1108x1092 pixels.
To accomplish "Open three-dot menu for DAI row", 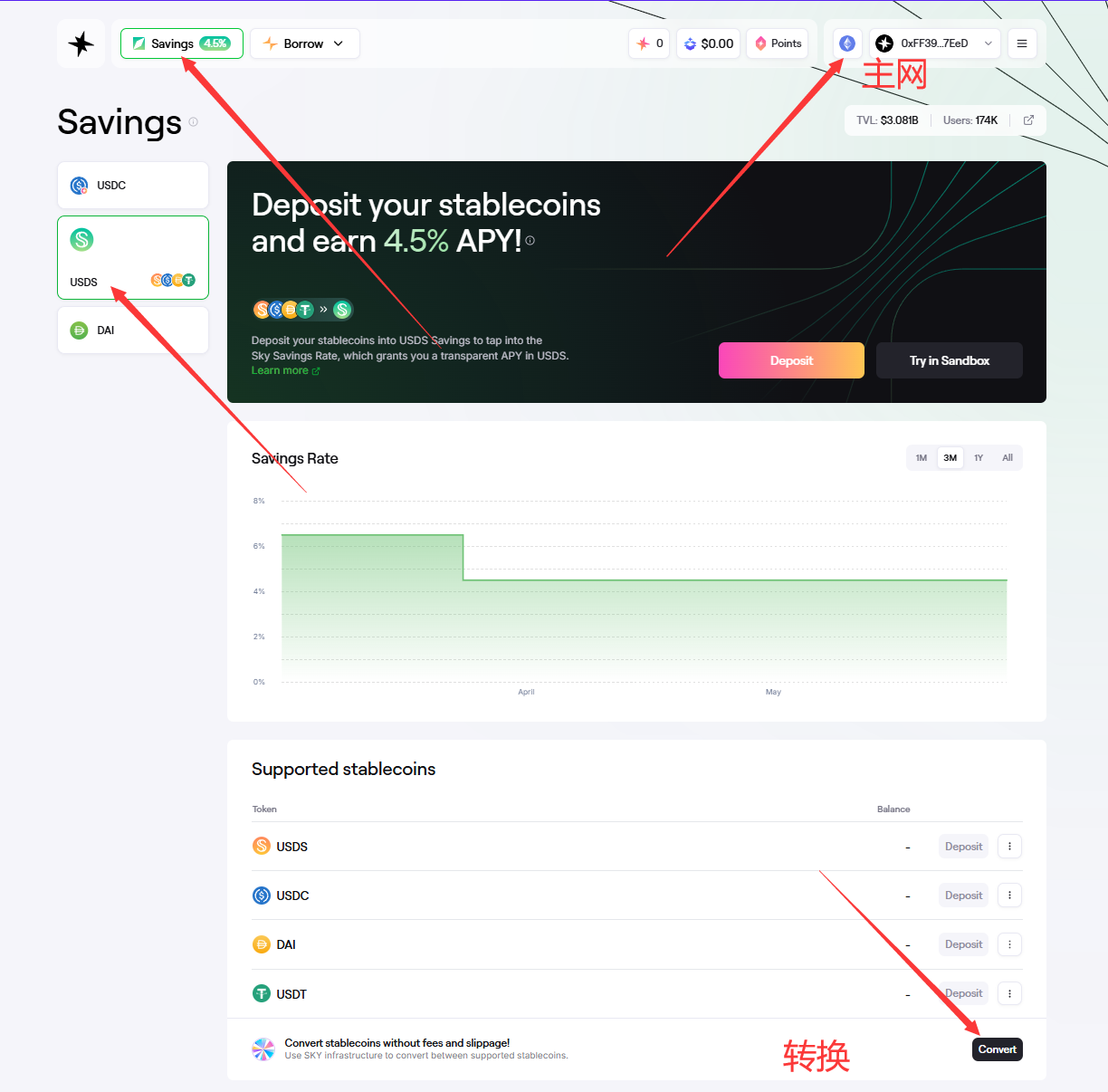I will (x=1009, y=944).
